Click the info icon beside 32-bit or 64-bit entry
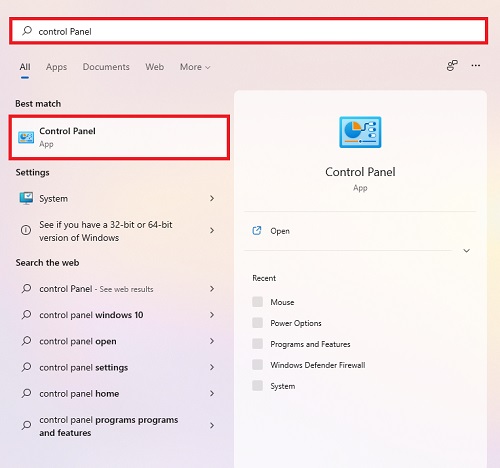Viewport: 500px width, 468px height. click(26, 230)
